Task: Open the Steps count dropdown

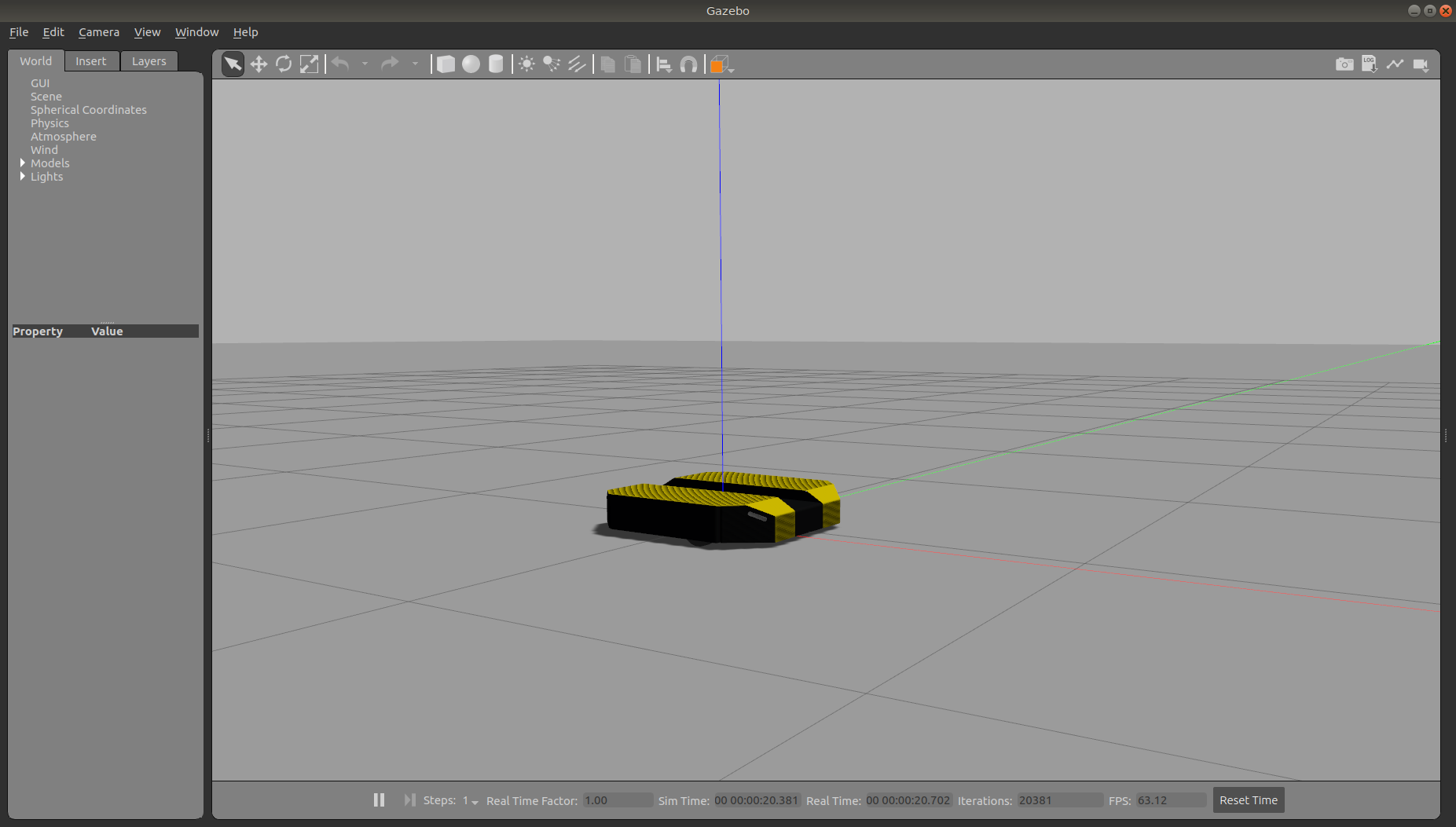Action: [471, 800]
